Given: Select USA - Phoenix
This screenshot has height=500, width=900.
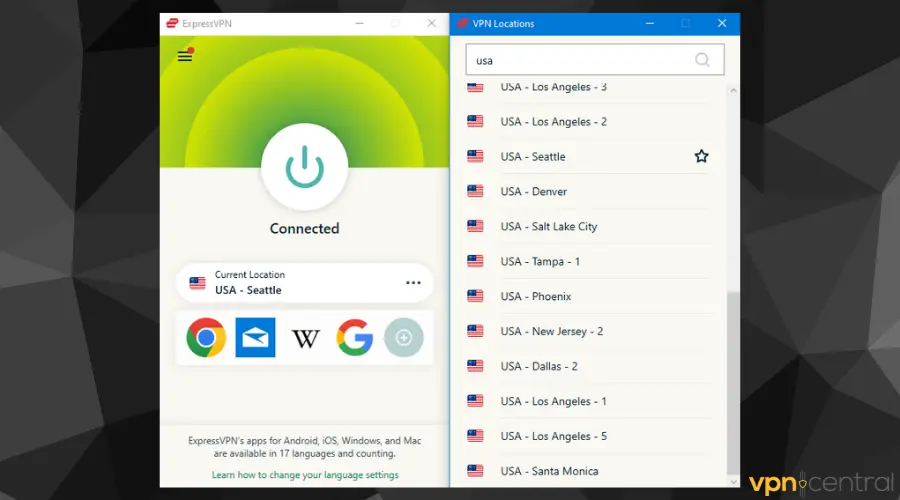Looking at the screenshot, I should [589, 297].
